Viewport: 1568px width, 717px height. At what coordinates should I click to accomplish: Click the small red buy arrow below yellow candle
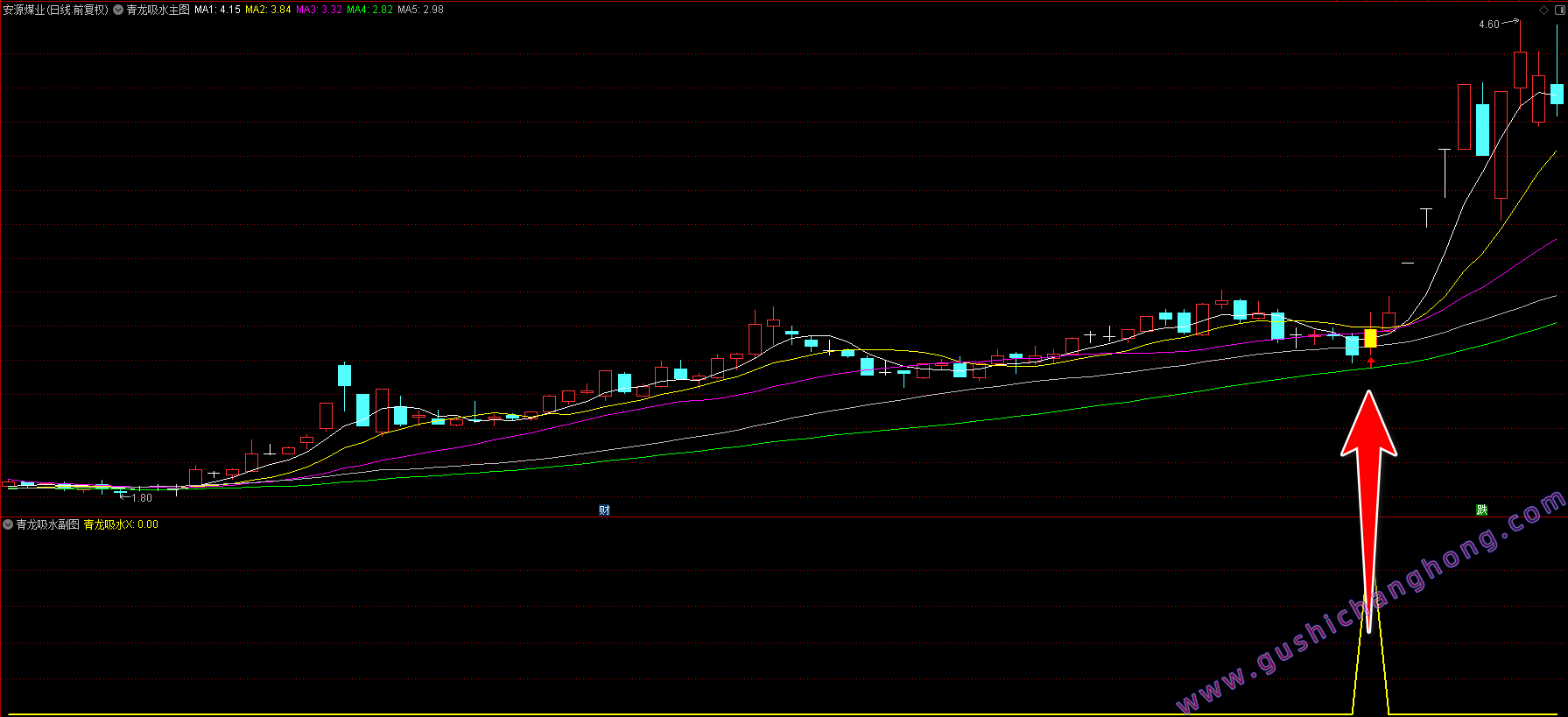coord(1370,362)
